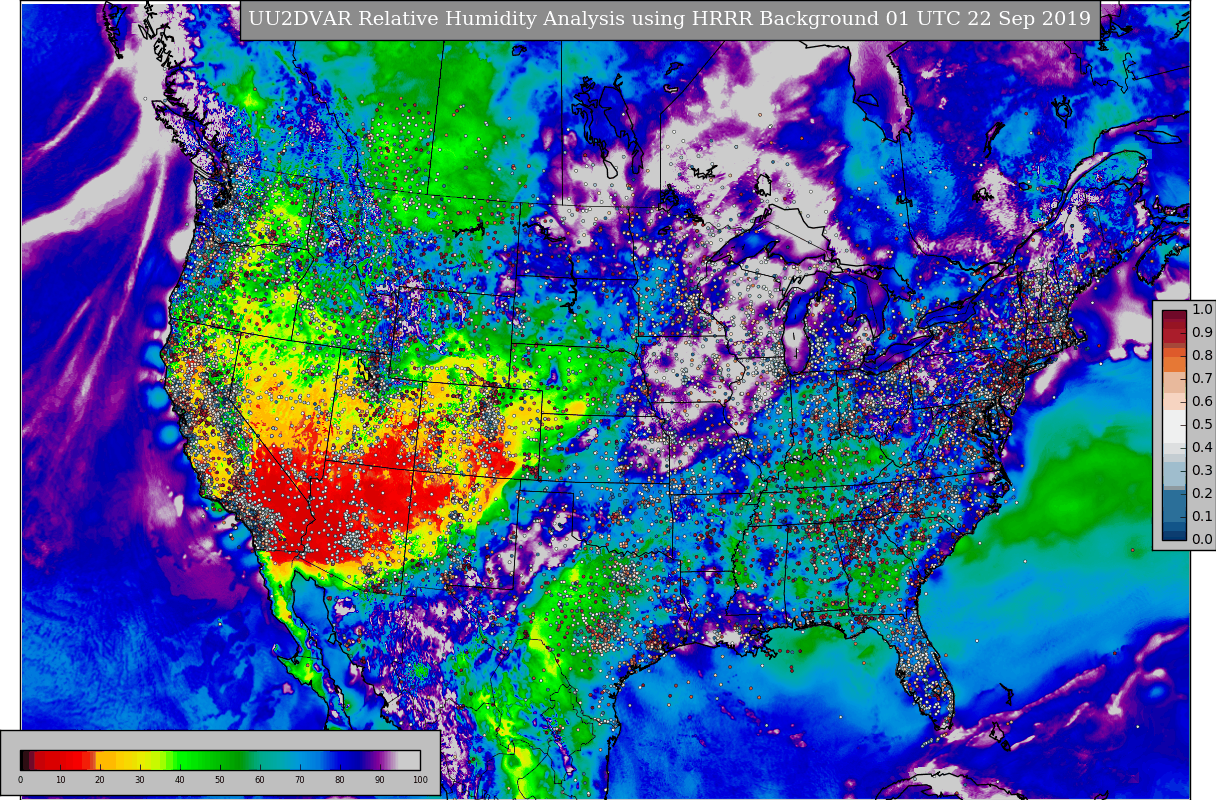Pick the red band above 10 on humidity colorbar
The width and height of the screenshot is (1216, 800).
point(60,759)
